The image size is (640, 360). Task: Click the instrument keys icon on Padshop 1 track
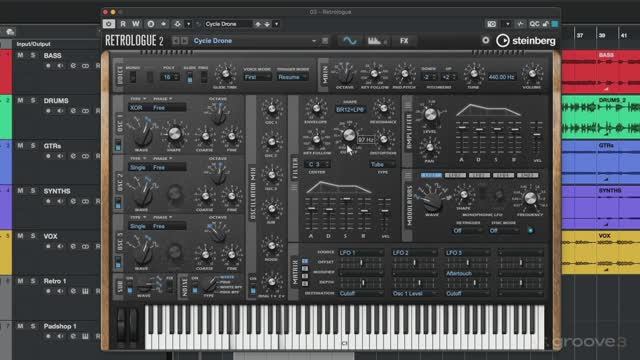click(x=85, y=336)
